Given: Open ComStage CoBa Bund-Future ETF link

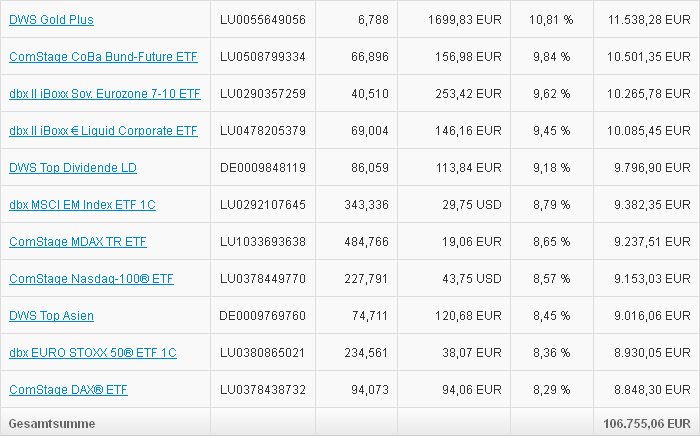Looking at the screenshot, I should [x=103, y=57].
